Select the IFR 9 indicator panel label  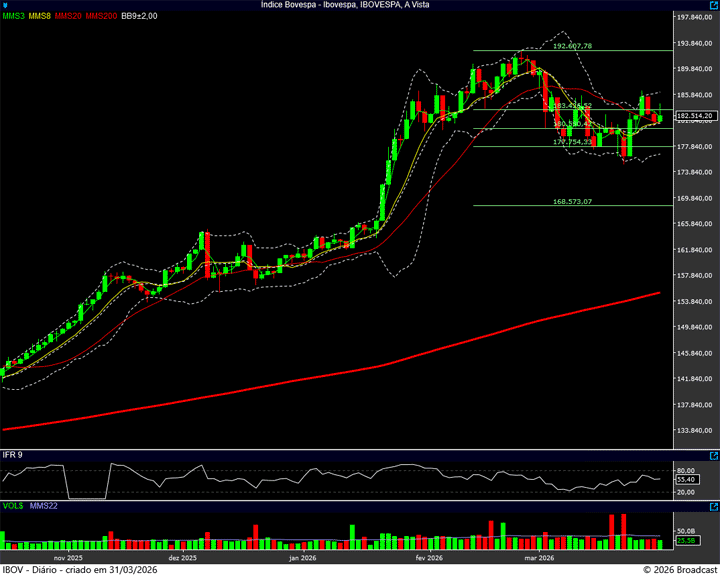coord(13,455)
